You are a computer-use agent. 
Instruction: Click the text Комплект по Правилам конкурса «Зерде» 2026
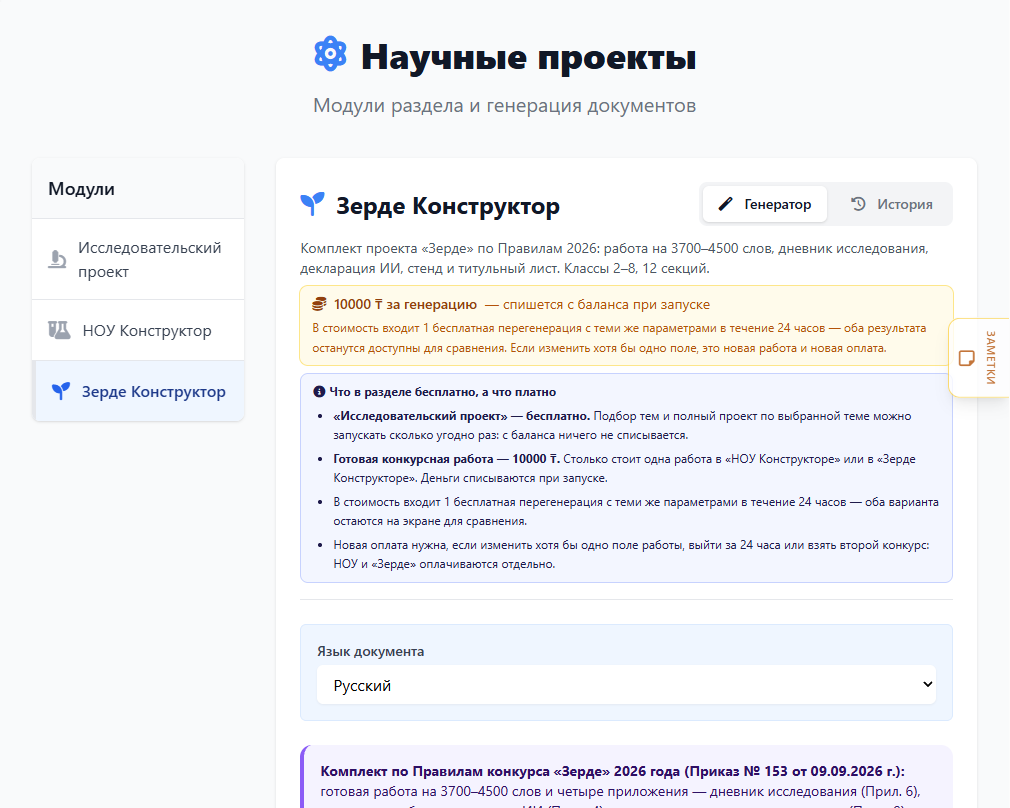[x=613, y=771]
